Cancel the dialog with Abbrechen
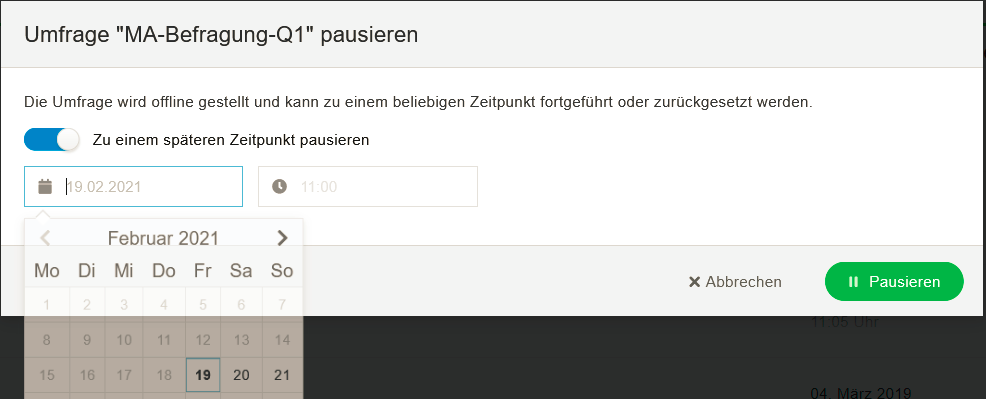 click(x=735, y=282)
